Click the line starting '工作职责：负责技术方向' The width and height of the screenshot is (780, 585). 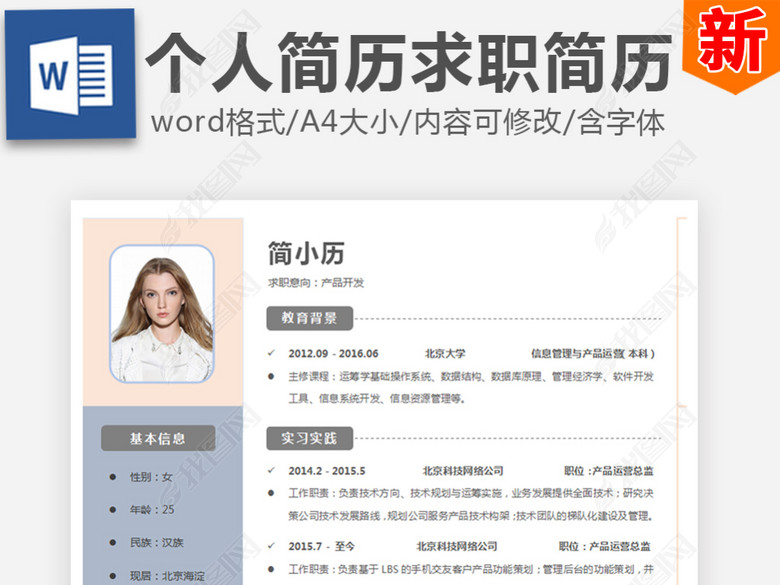(471, 493)
